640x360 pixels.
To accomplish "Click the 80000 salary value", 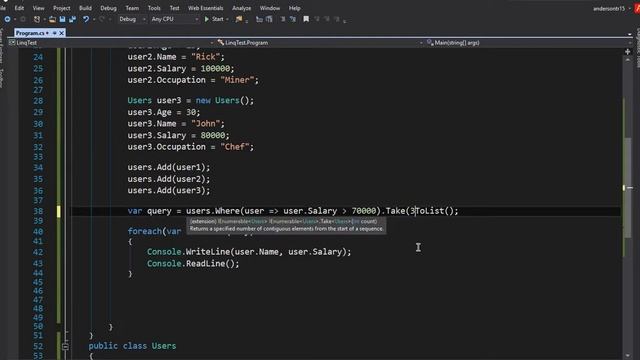I will coord(213,135).
